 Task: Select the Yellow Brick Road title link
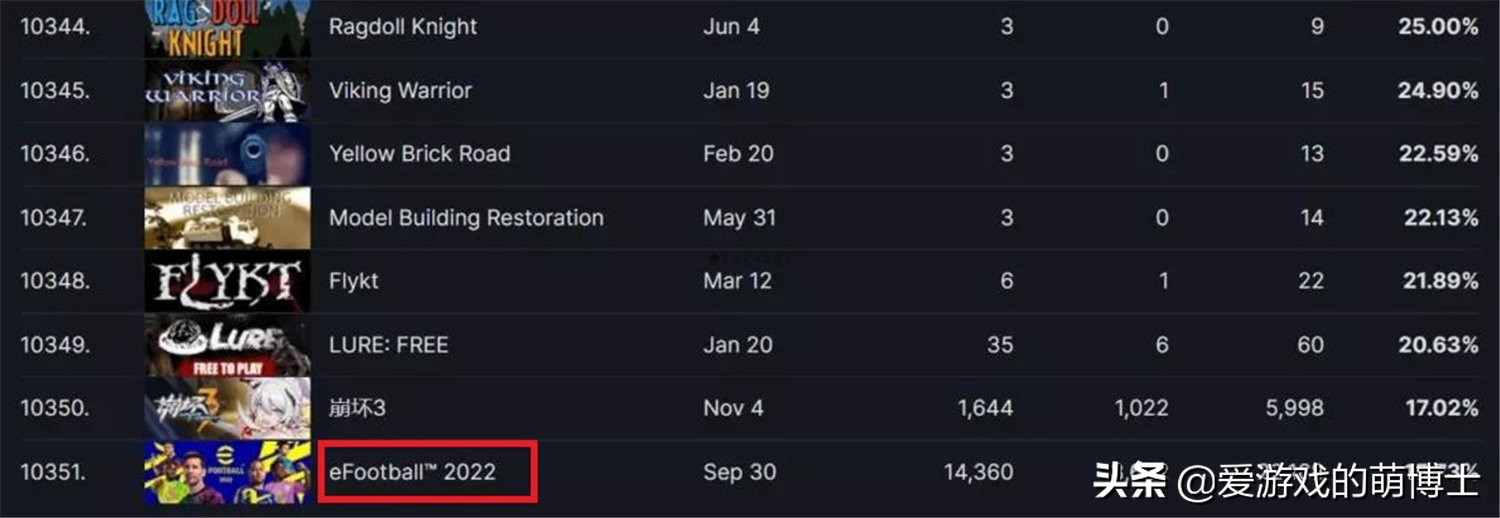[420, 154]
